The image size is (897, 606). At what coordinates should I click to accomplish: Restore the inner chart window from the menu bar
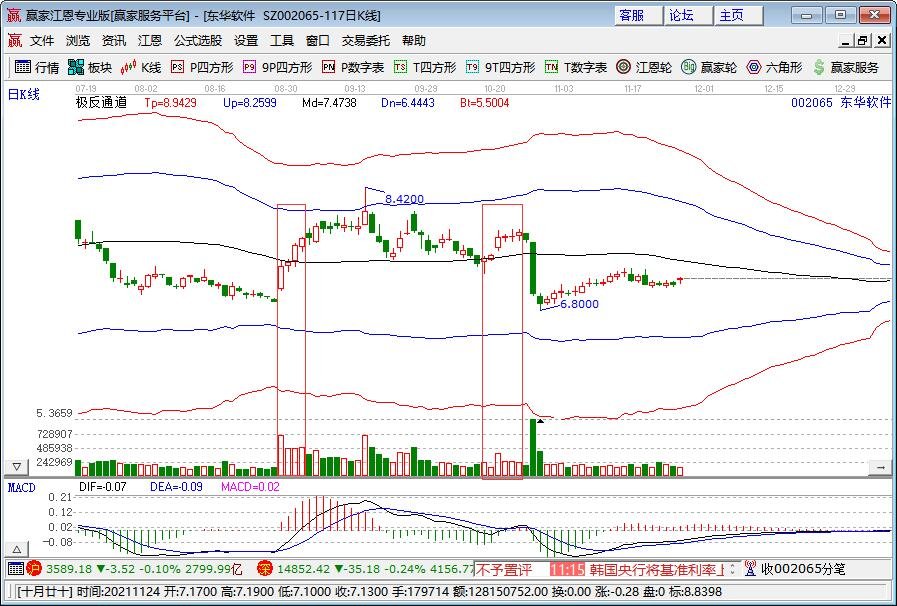[863, 41]
